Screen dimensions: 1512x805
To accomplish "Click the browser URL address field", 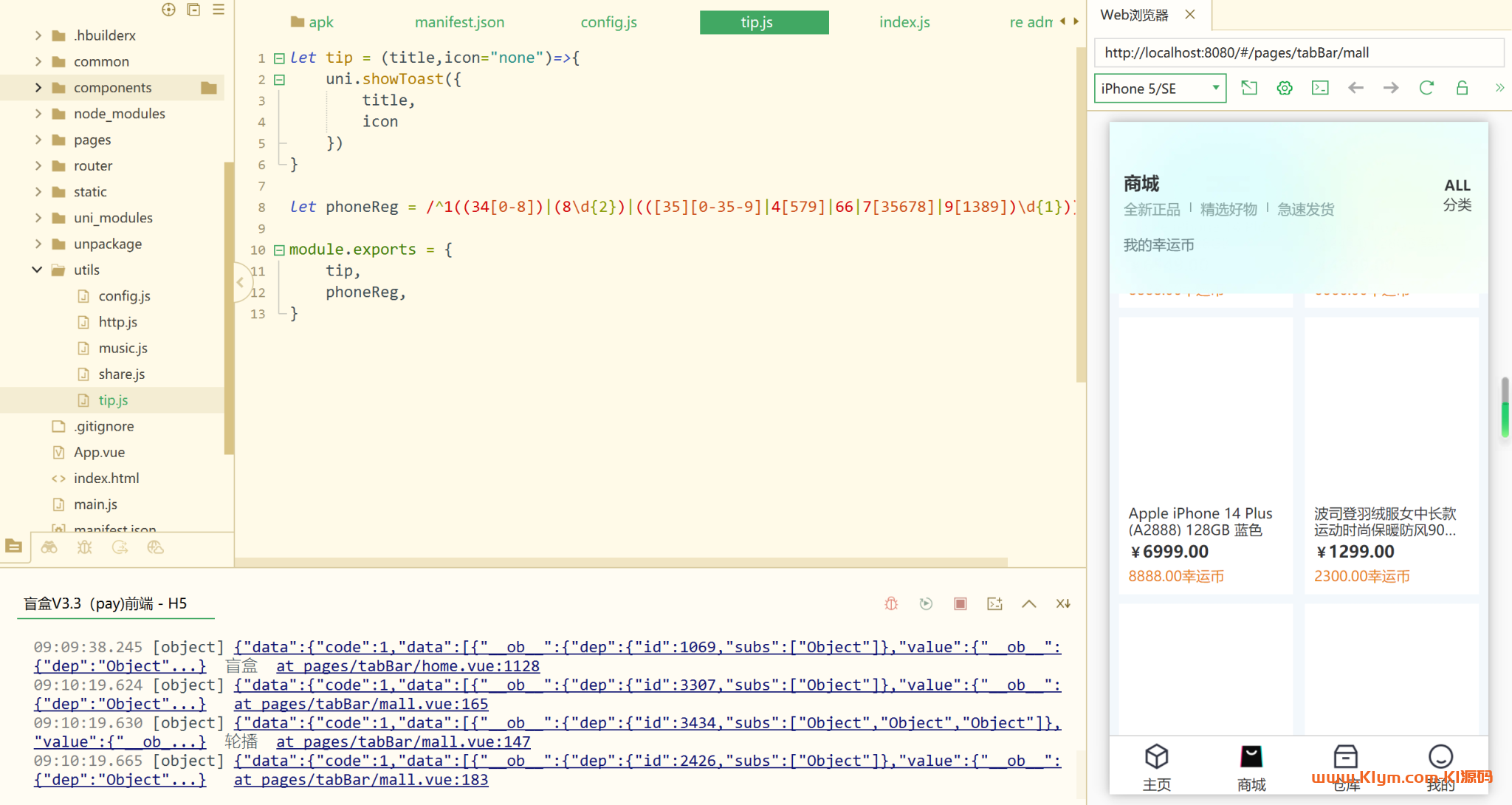I will pyautogui.click(x=1298, y=52).
